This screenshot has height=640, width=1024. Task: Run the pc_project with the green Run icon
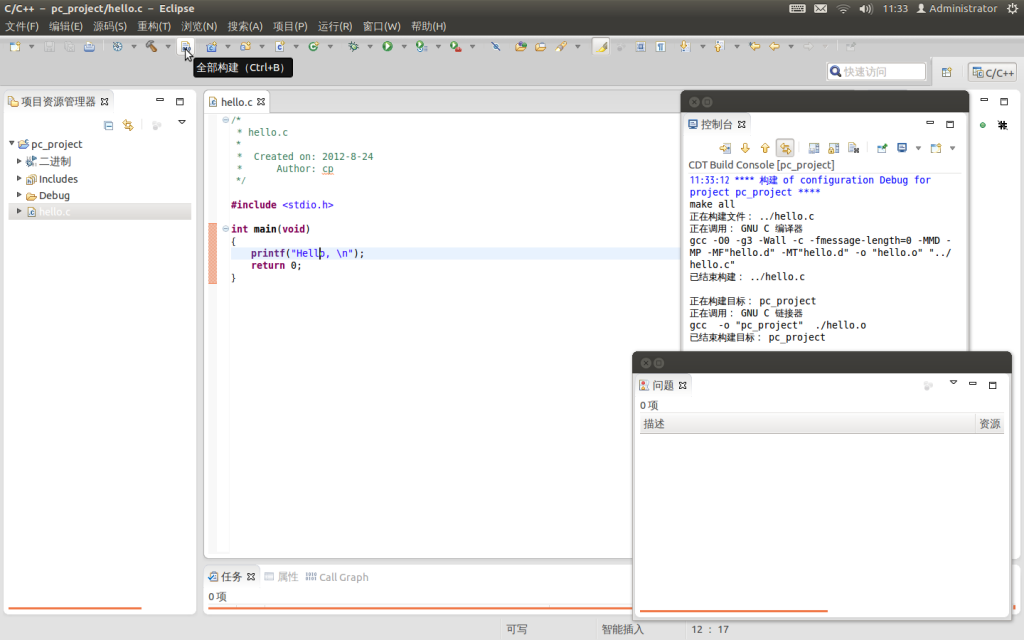click(387, 46)
